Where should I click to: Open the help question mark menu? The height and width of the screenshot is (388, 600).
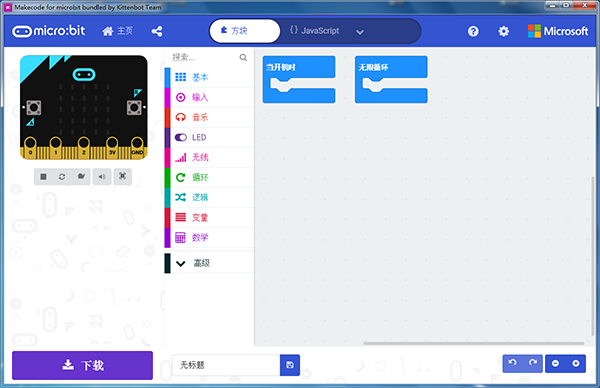tap(473, 31)
